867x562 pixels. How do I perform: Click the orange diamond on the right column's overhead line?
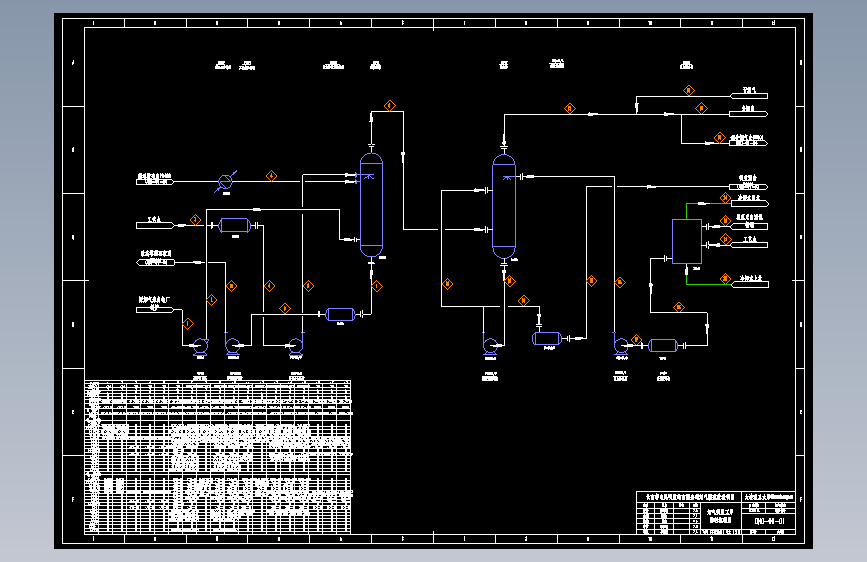(570, 108)
